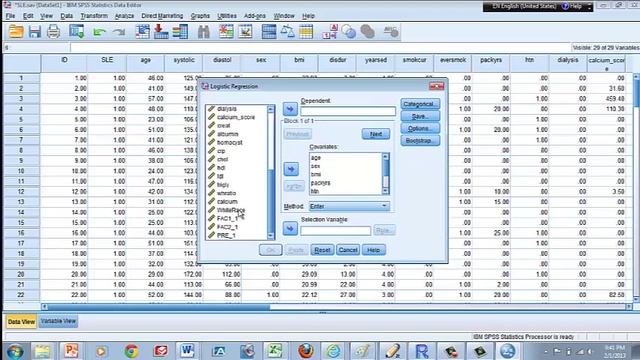Screen dimensions: 640x360
Task: Click the Cancel button
Action: pos(348,250)
